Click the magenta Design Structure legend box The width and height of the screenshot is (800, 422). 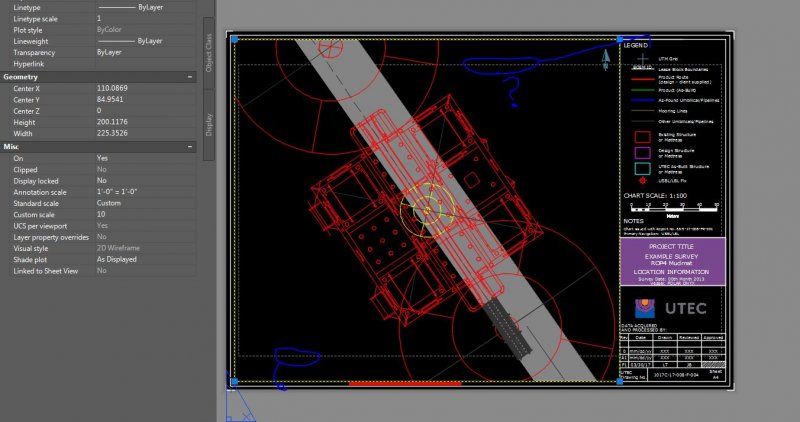642,153
